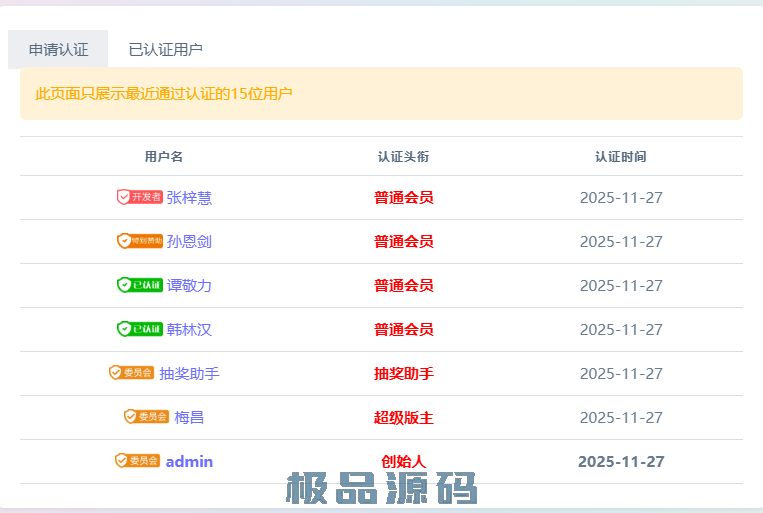Click the yellow notice about 15位用户
763x513 pixels.
pyautogui.click(x=164, y=94)
